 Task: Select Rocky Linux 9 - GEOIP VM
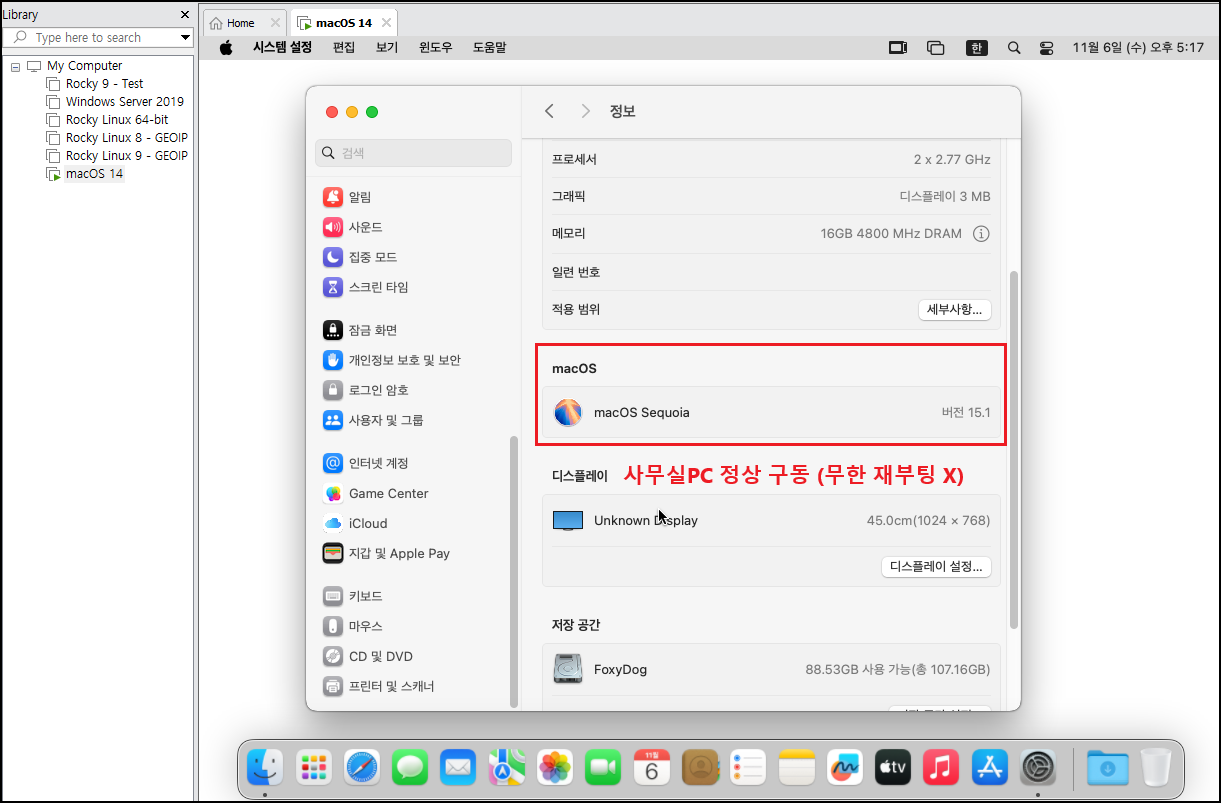[126, 156]
